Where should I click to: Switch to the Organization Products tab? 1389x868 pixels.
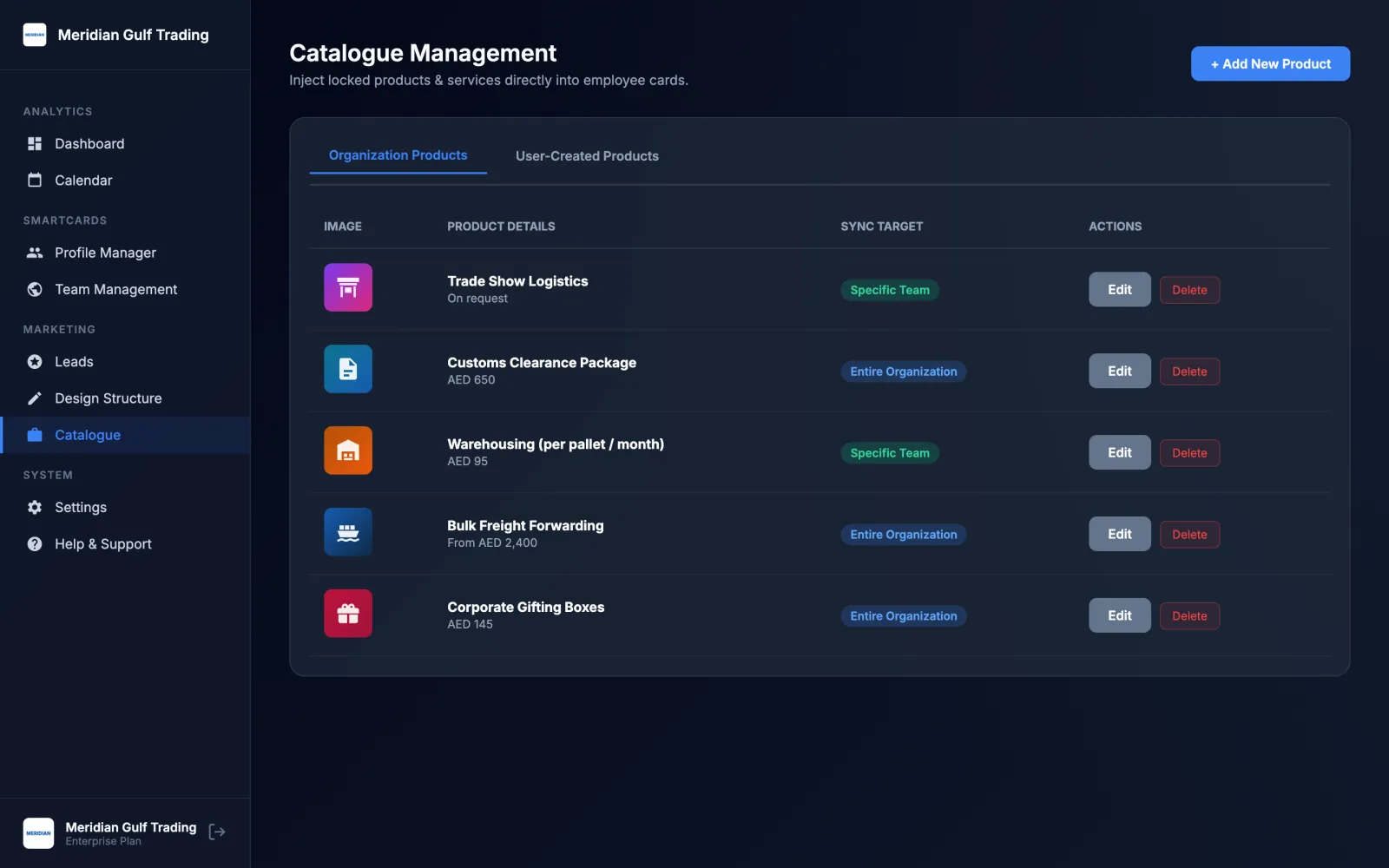(398, 155)
